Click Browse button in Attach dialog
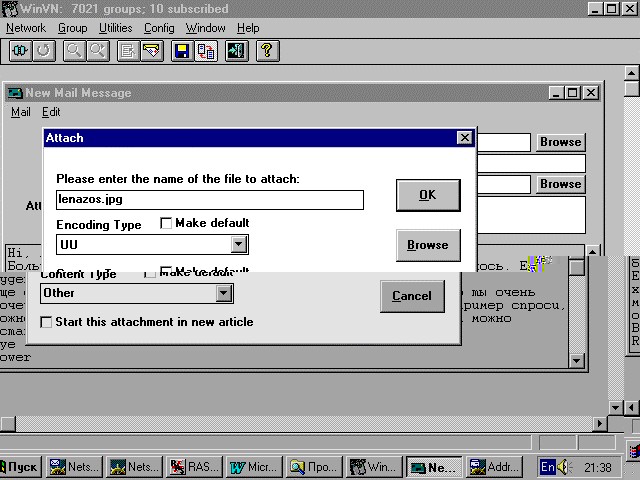Viewport: 640px width, 480px height. click(427, 245)
